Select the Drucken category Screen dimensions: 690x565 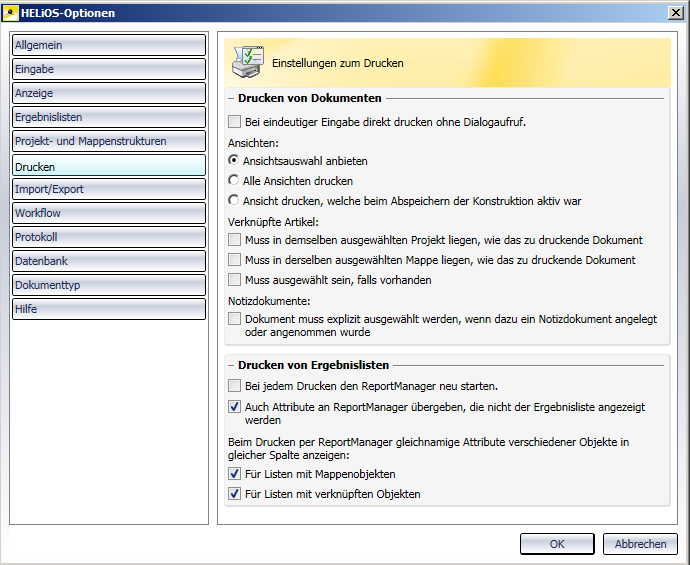[109, 165]
